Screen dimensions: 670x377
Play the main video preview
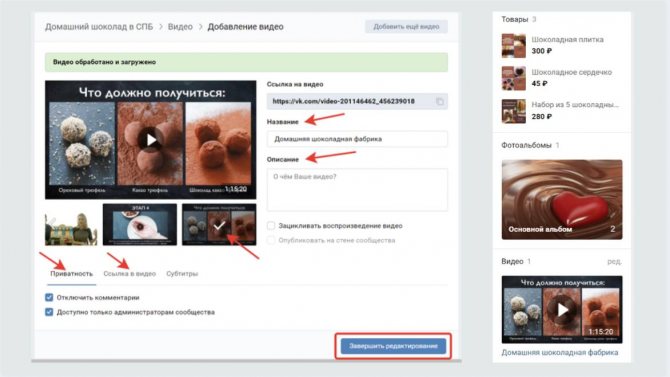150,140
